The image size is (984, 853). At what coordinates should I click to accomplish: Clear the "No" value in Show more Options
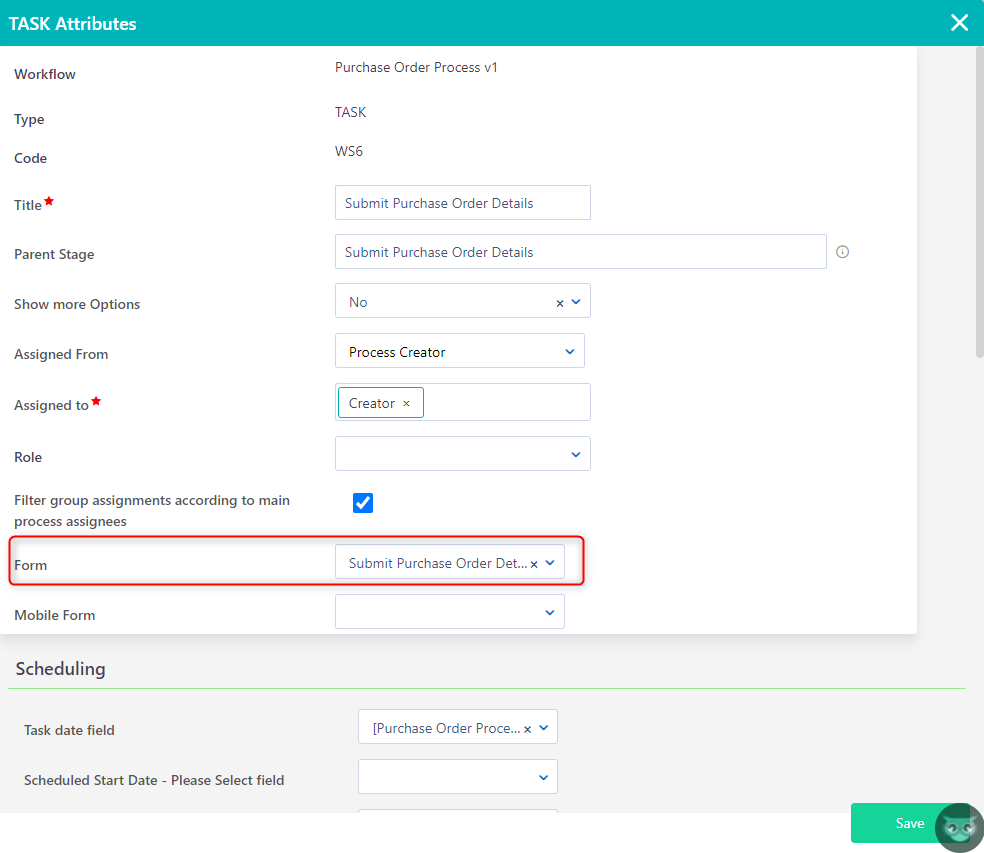[559, 301]
